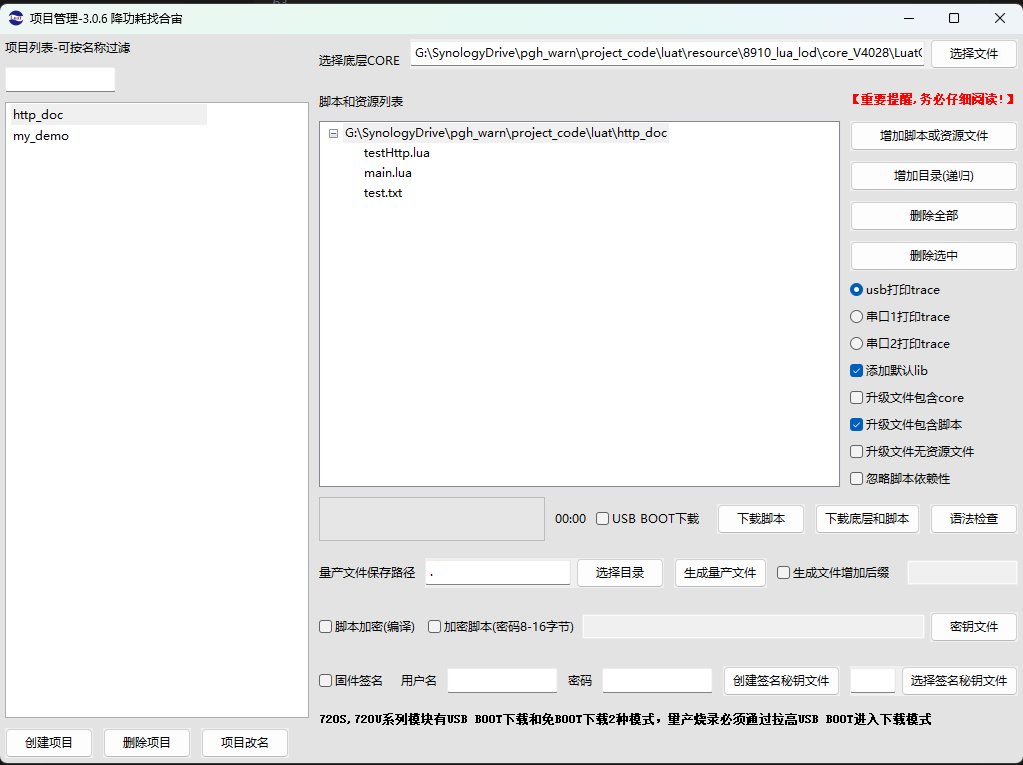The width and height of the screenshot is (1023, 765).
Task: Click the project name filter field
Action: (x=60, y=80)
